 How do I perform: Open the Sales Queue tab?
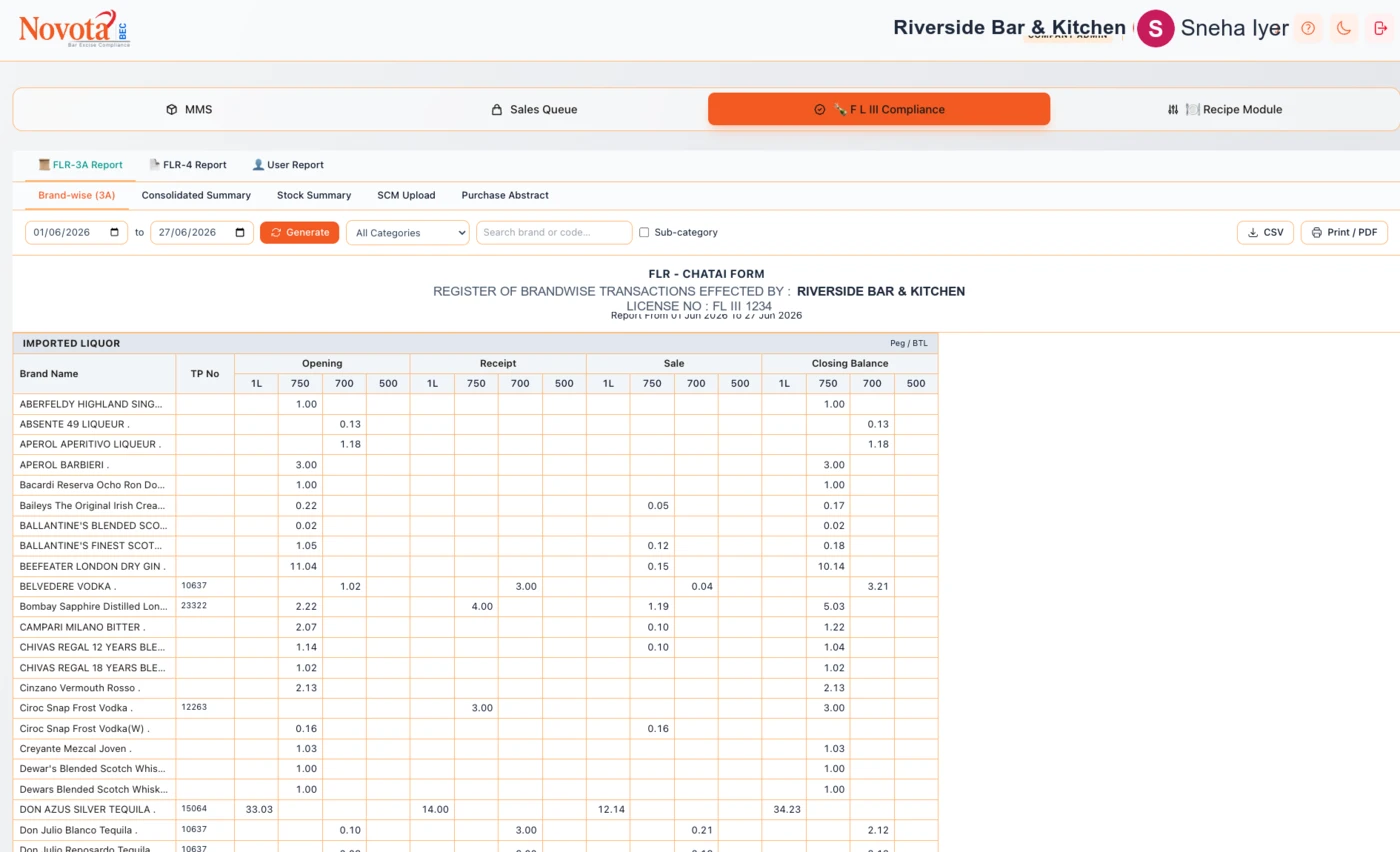534,109
